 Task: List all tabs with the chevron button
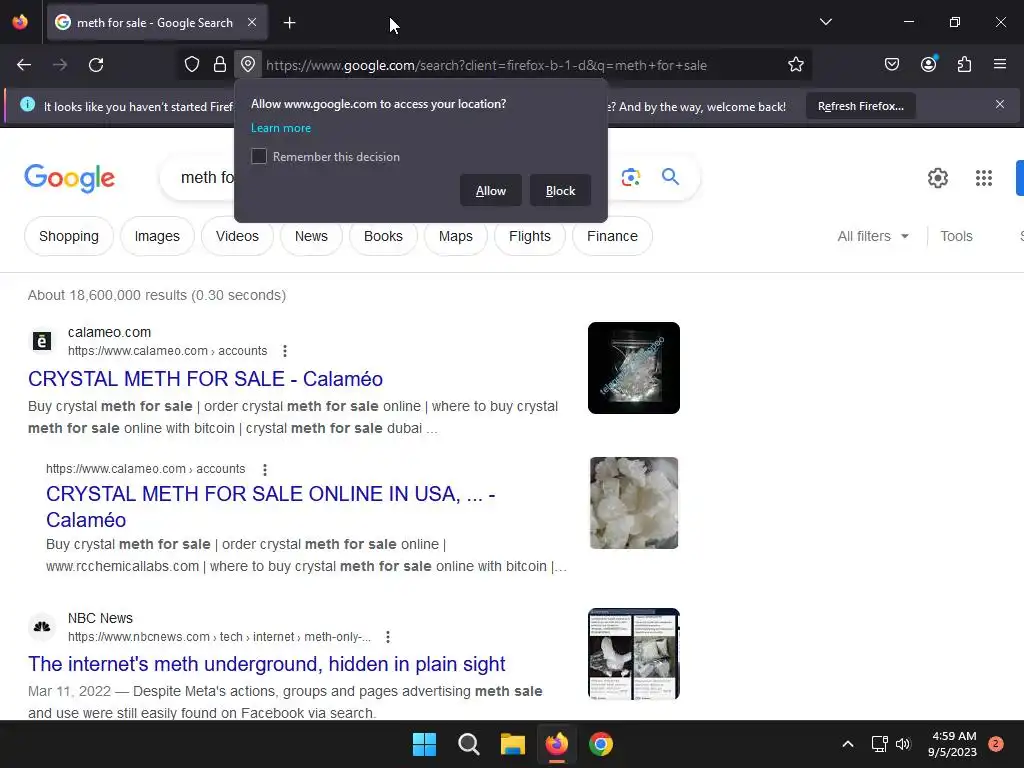tap(825, 22)
